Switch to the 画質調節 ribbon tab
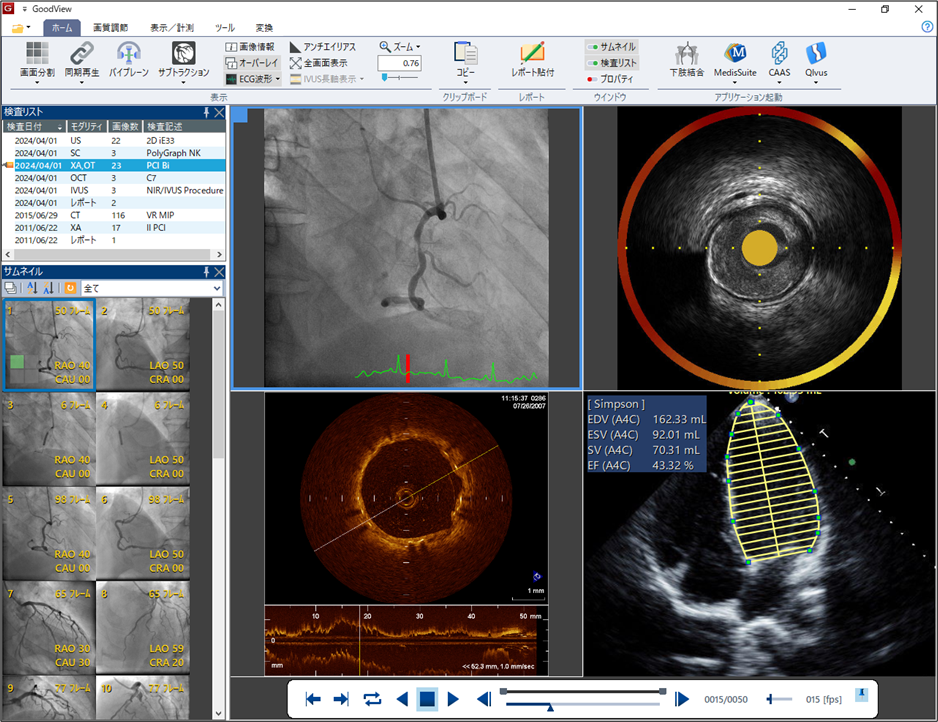Viewport: 938px width, 722px height. tap(110, 28)
